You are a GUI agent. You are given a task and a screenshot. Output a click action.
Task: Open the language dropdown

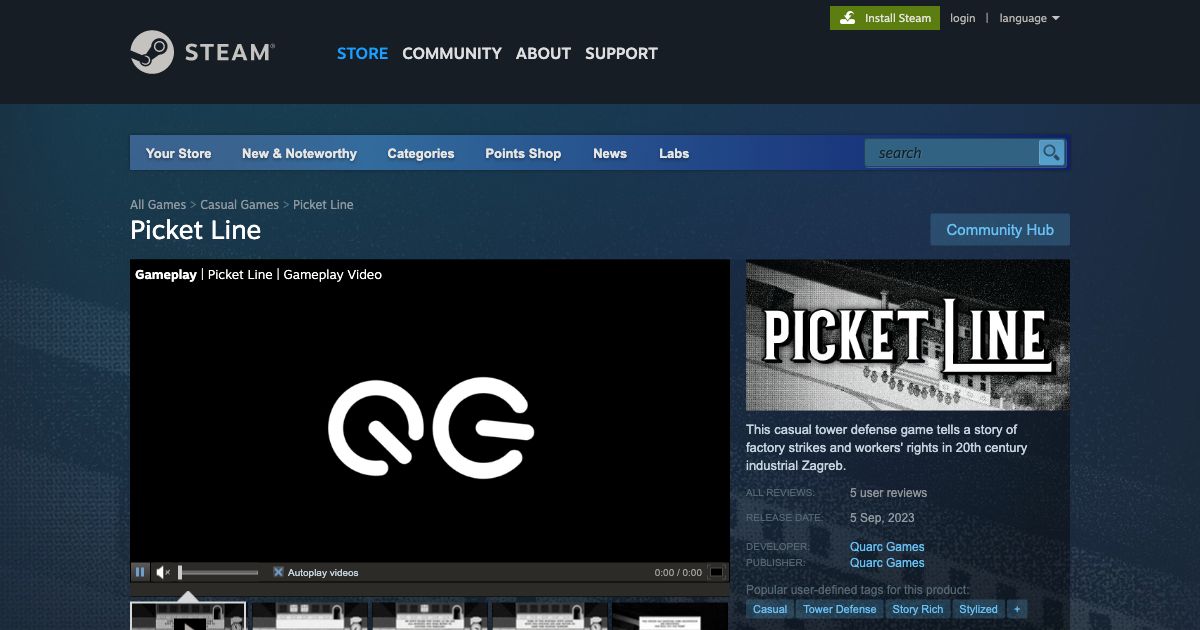1028,17
